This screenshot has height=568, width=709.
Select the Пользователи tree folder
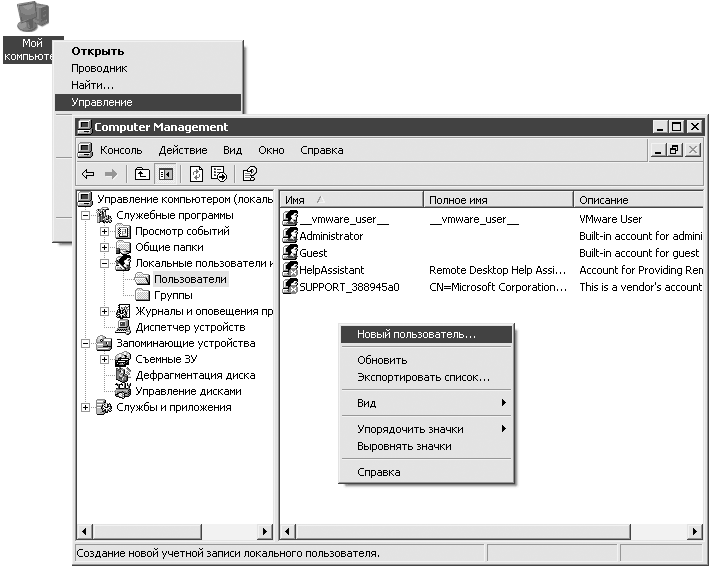click(190, 279)
